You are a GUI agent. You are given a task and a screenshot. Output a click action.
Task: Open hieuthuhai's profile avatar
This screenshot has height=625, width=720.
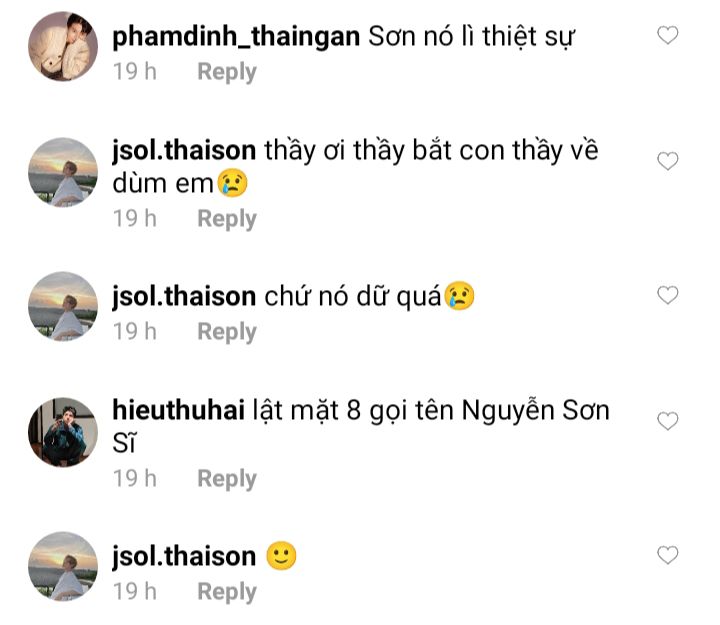(x=63, y=432)
